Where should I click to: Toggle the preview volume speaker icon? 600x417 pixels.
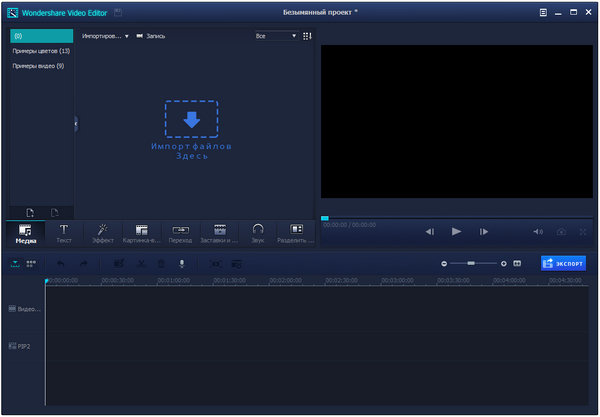coord(537,231)
